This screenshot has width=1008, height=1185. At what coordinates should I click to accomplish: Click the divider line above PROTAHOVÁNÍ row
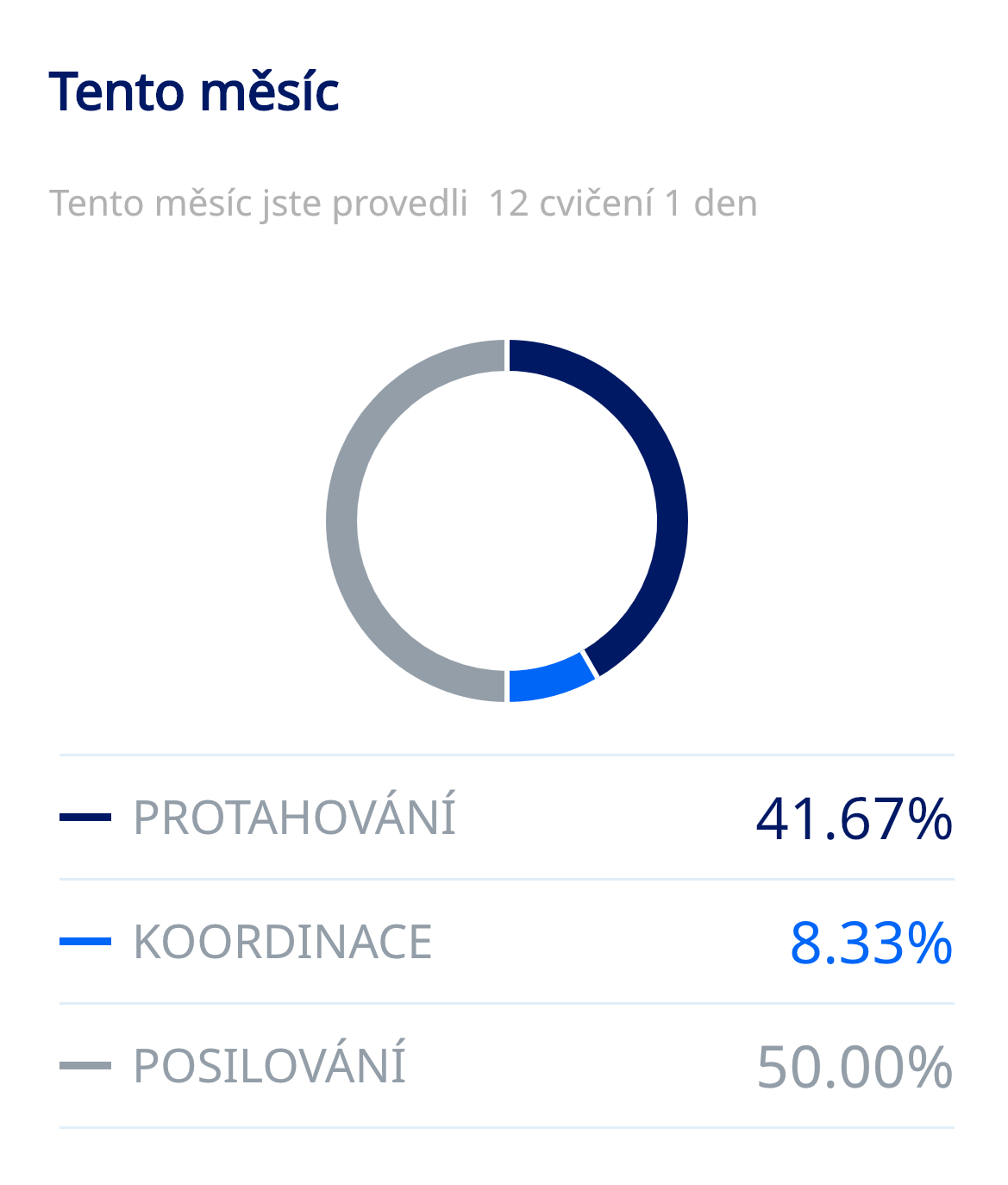pyautogui.click(x=507, y=755)
